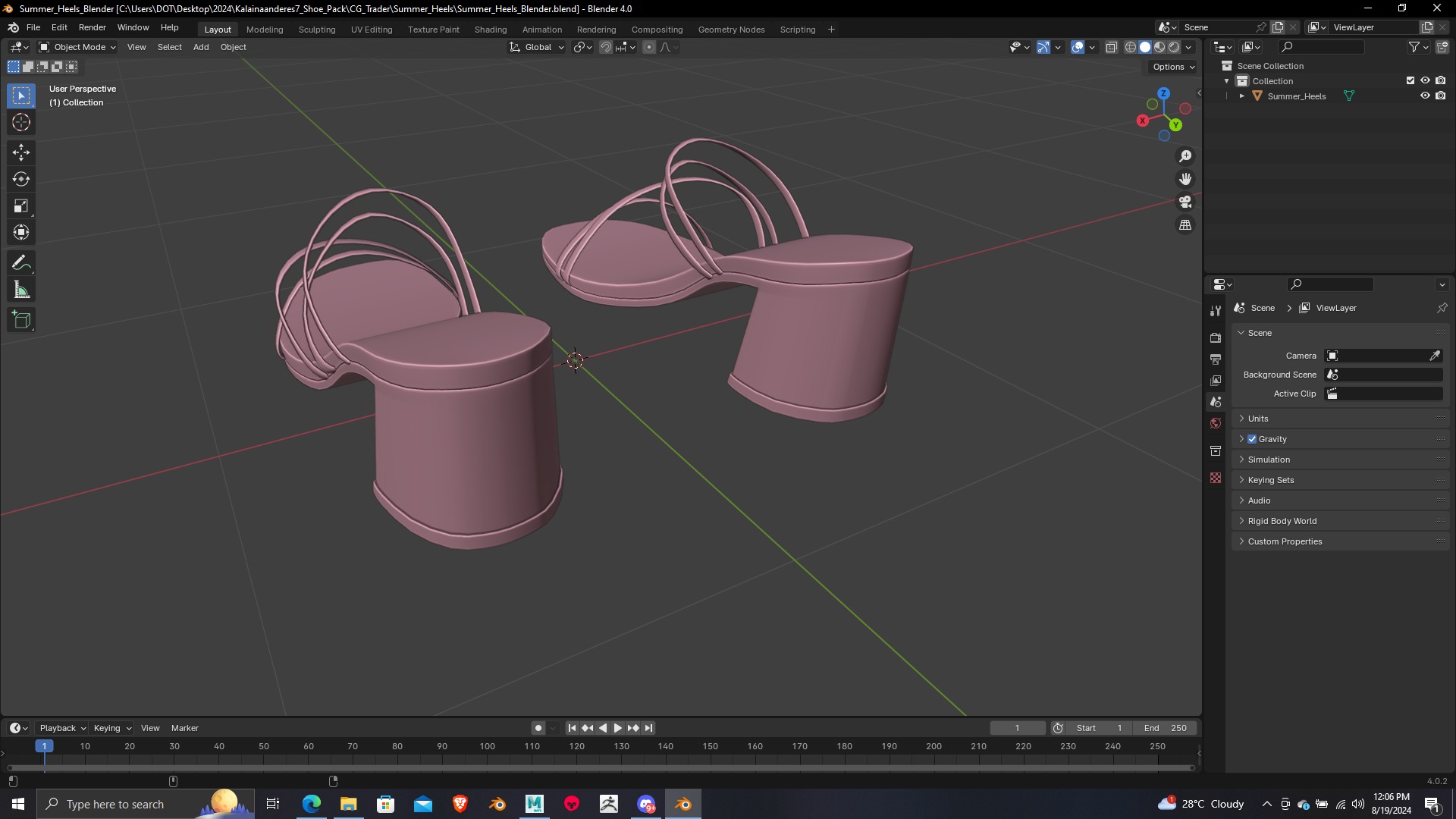Screen dimensions: 1456x819
Task: Open the Global transform orientation dropdown
Action: point(537,47)
